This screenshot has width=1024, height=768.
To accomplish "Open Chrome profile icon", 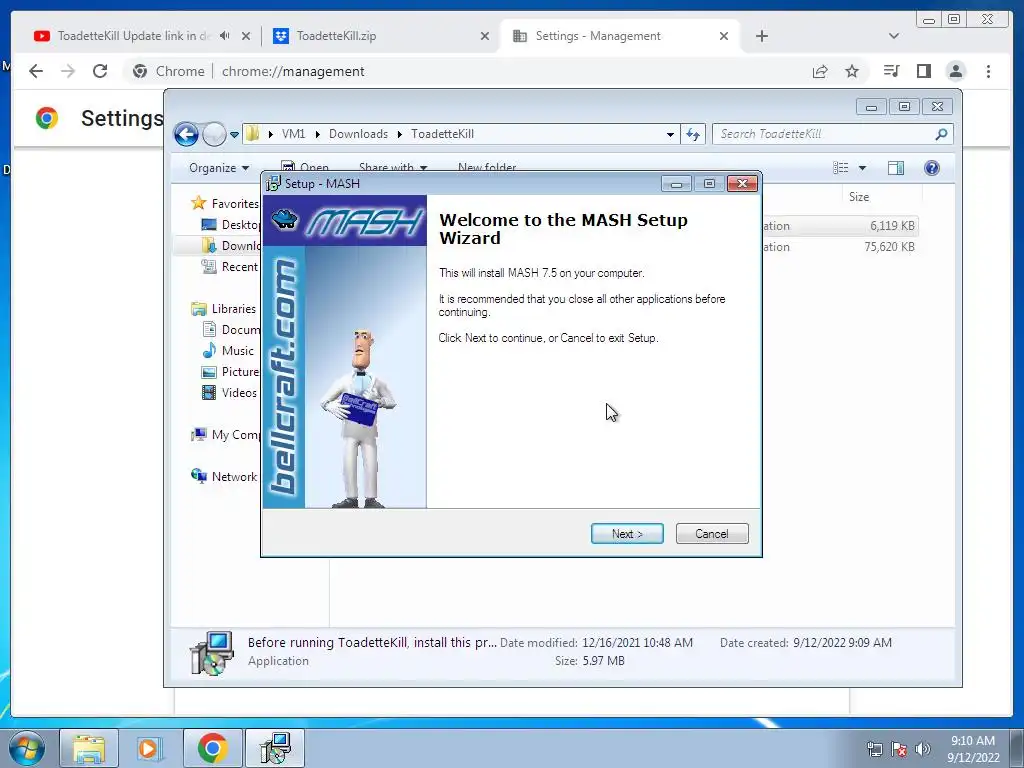I will coord(955,71).
